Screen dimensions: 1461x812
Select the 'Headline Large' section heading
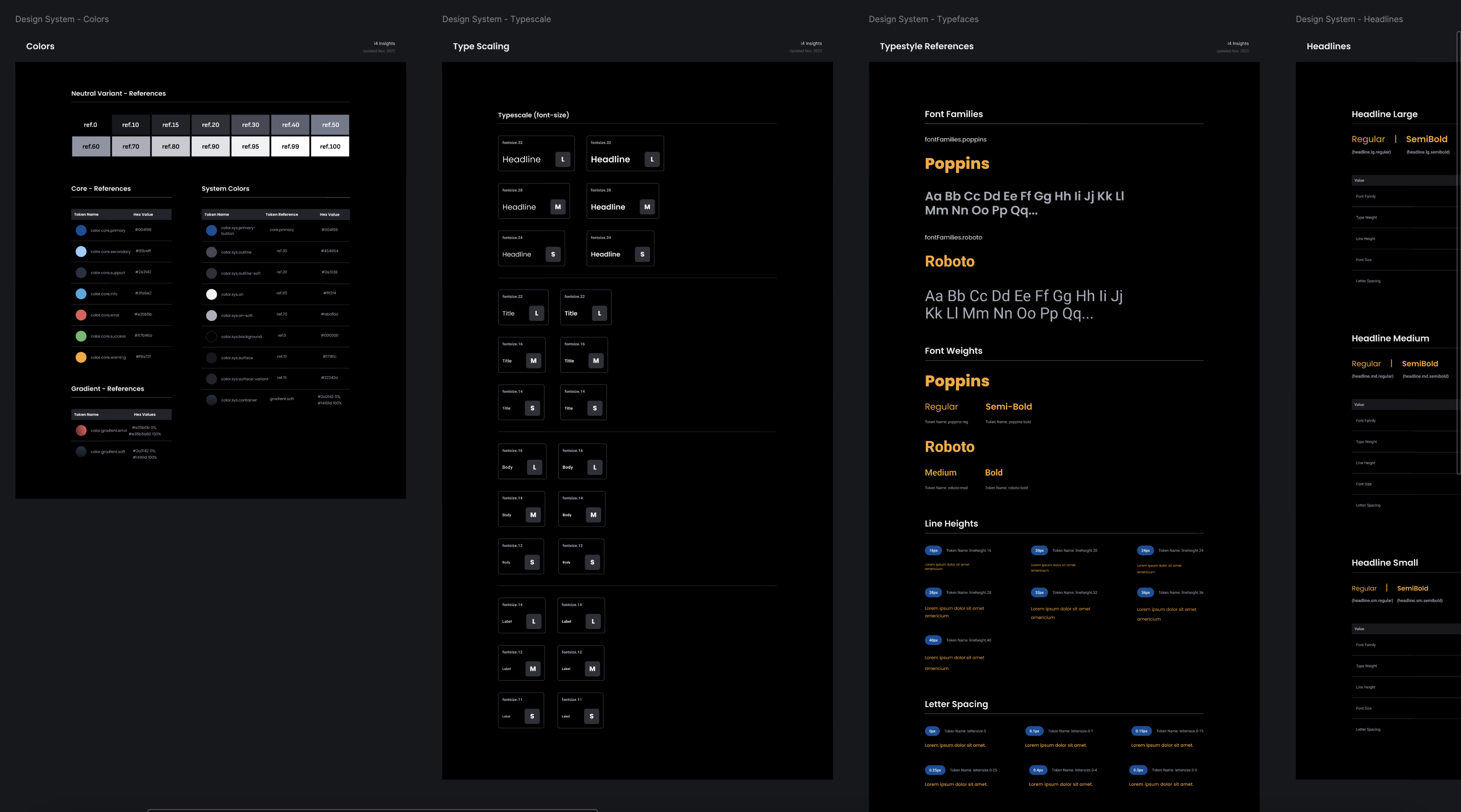coord(1385,115)
